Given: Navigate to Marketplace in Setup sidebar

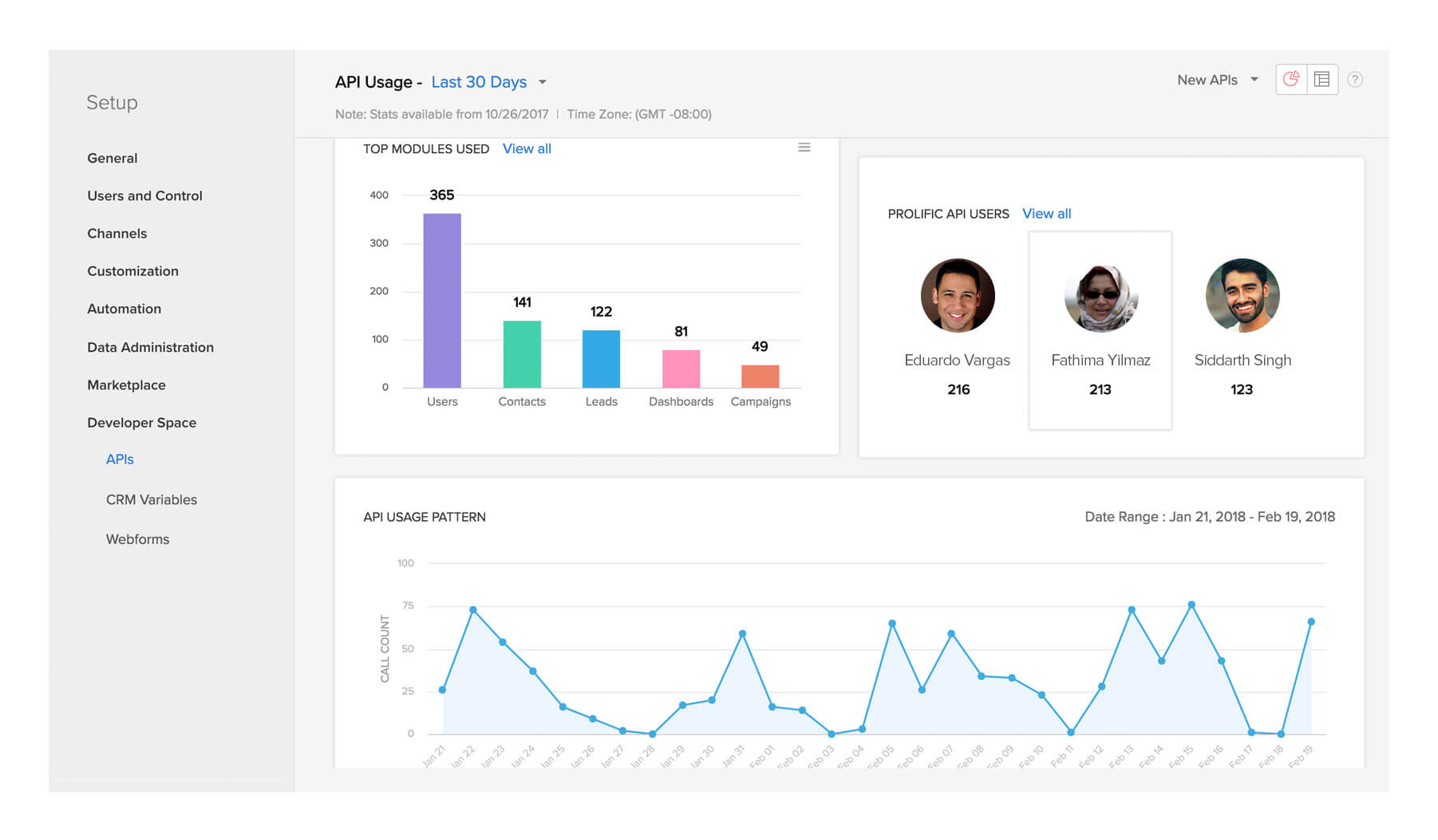Looking at the screenshot, I should click(x=126, y=385).
